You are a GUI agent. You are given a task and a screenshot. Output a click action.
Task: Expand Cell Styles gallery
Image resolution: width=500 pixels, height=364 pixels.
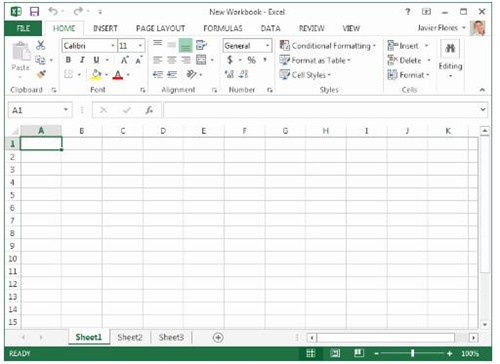tap(305, 75)
